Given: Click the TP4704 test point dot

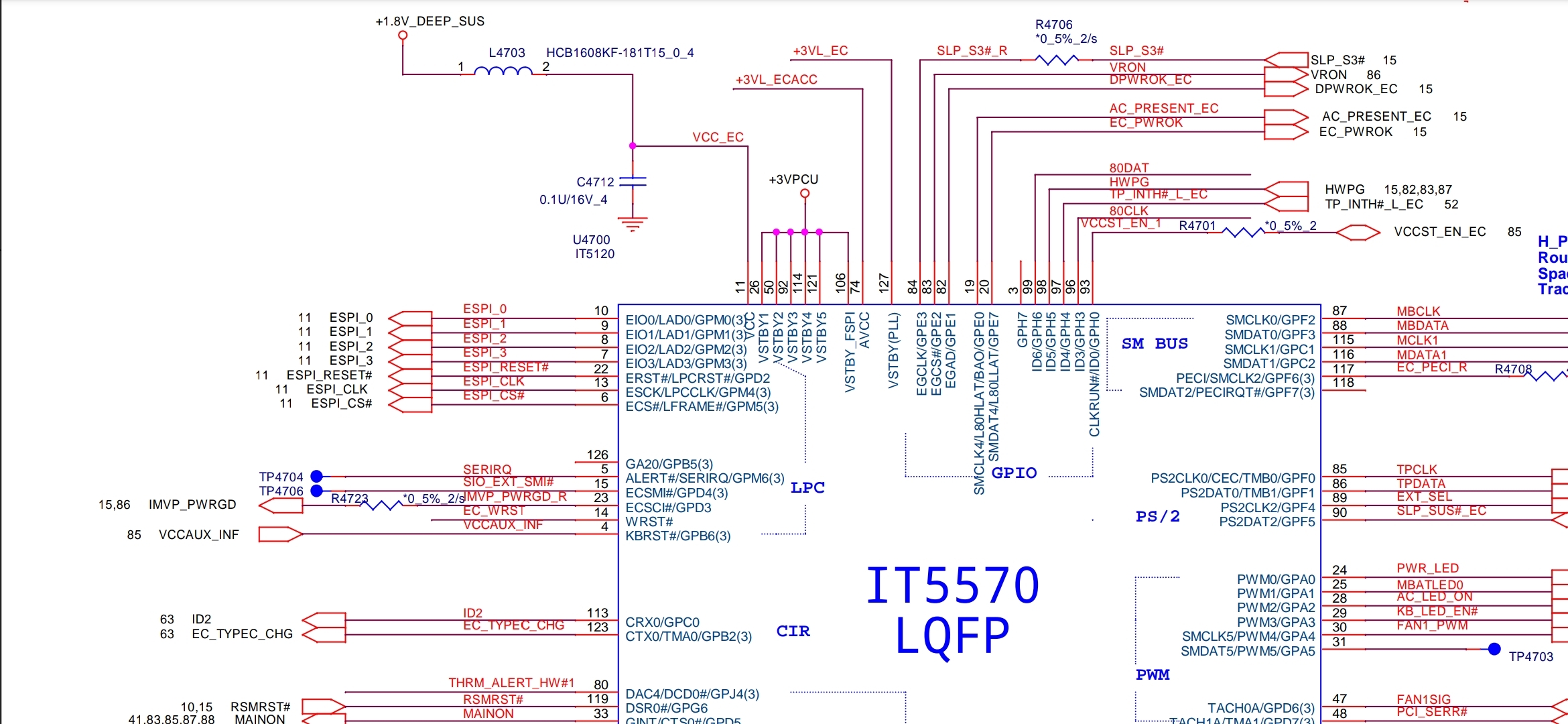Looking at the screenshot, I should (x=317, y=477).
